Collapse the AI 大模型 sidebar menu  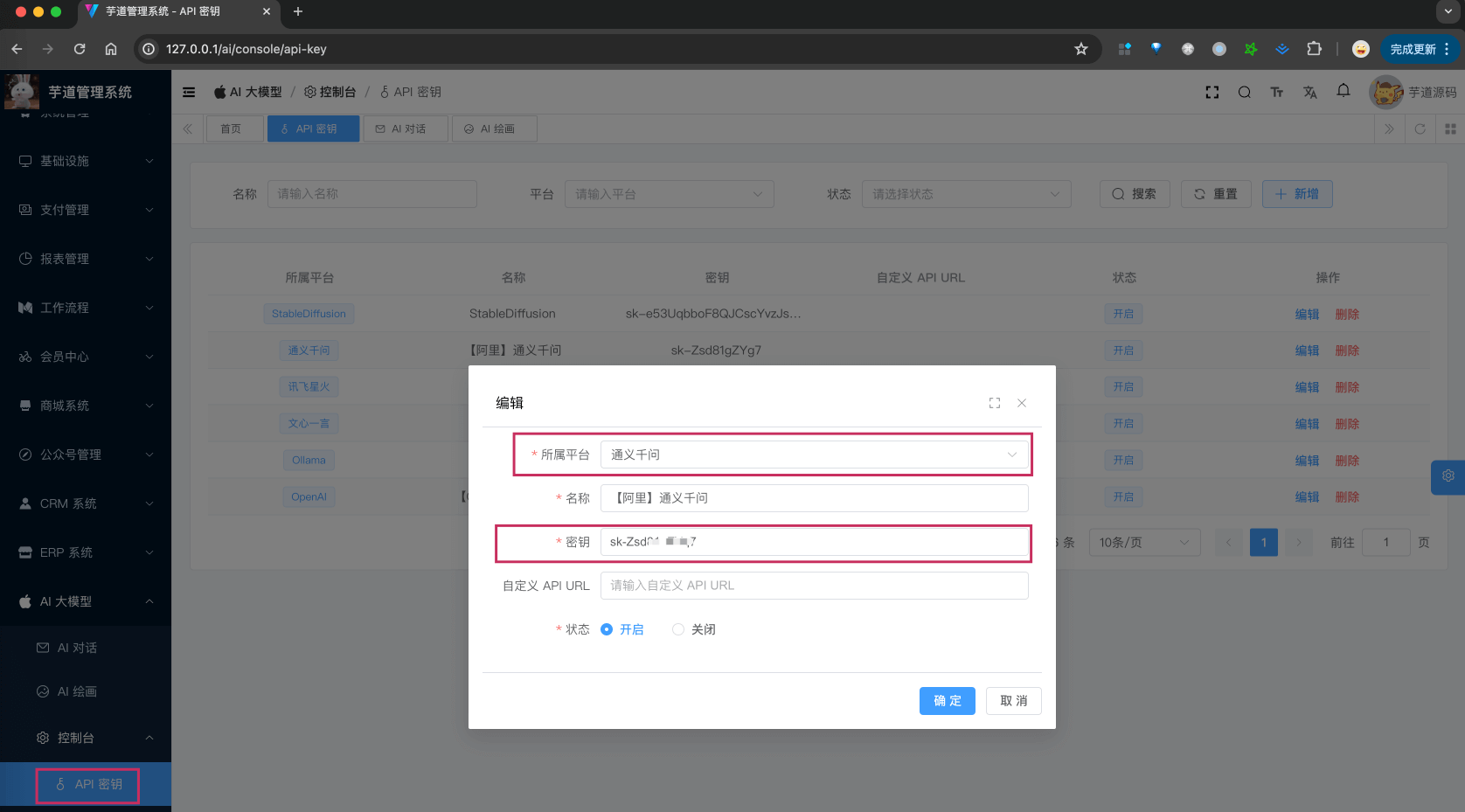coord(86,601)
